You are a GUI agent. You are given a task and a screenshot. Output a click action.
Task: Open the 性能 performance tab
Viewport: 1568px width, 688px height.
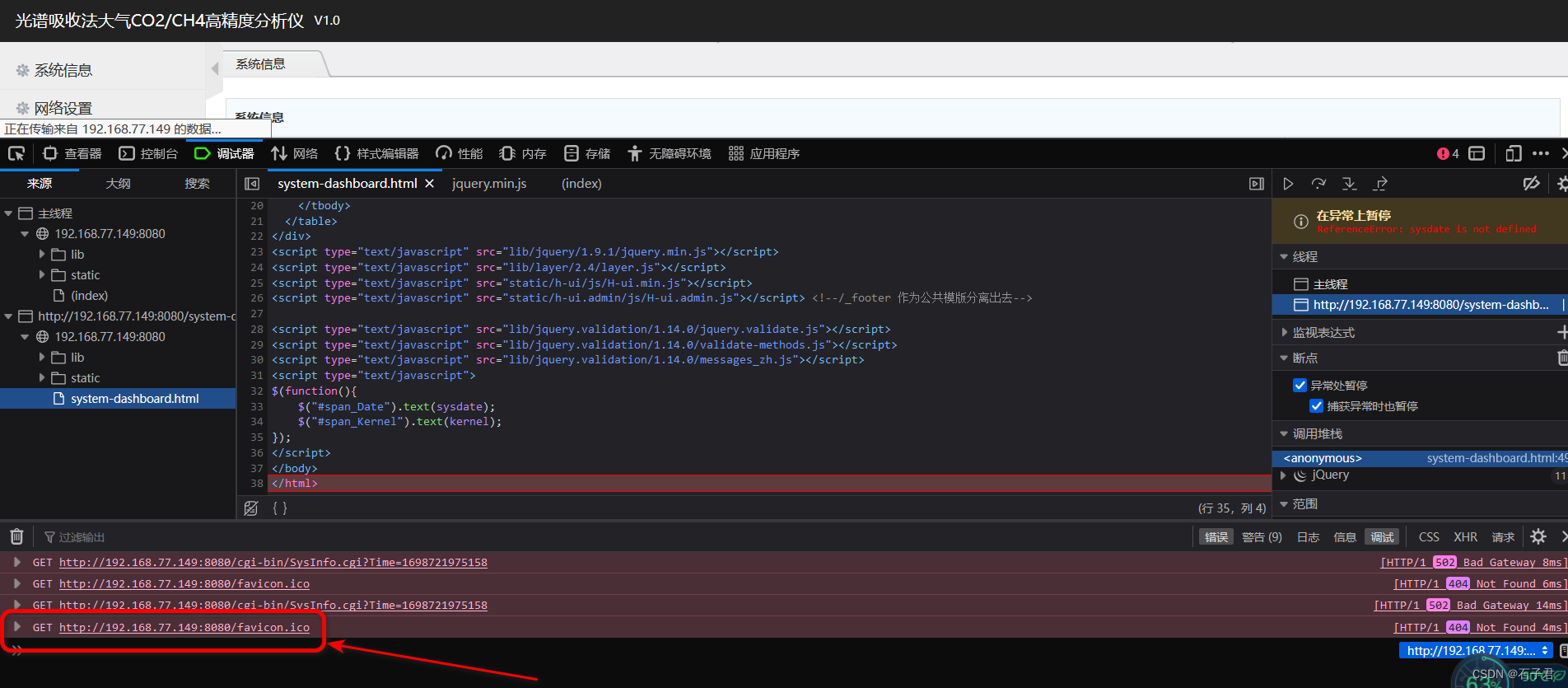click(460, 153)
